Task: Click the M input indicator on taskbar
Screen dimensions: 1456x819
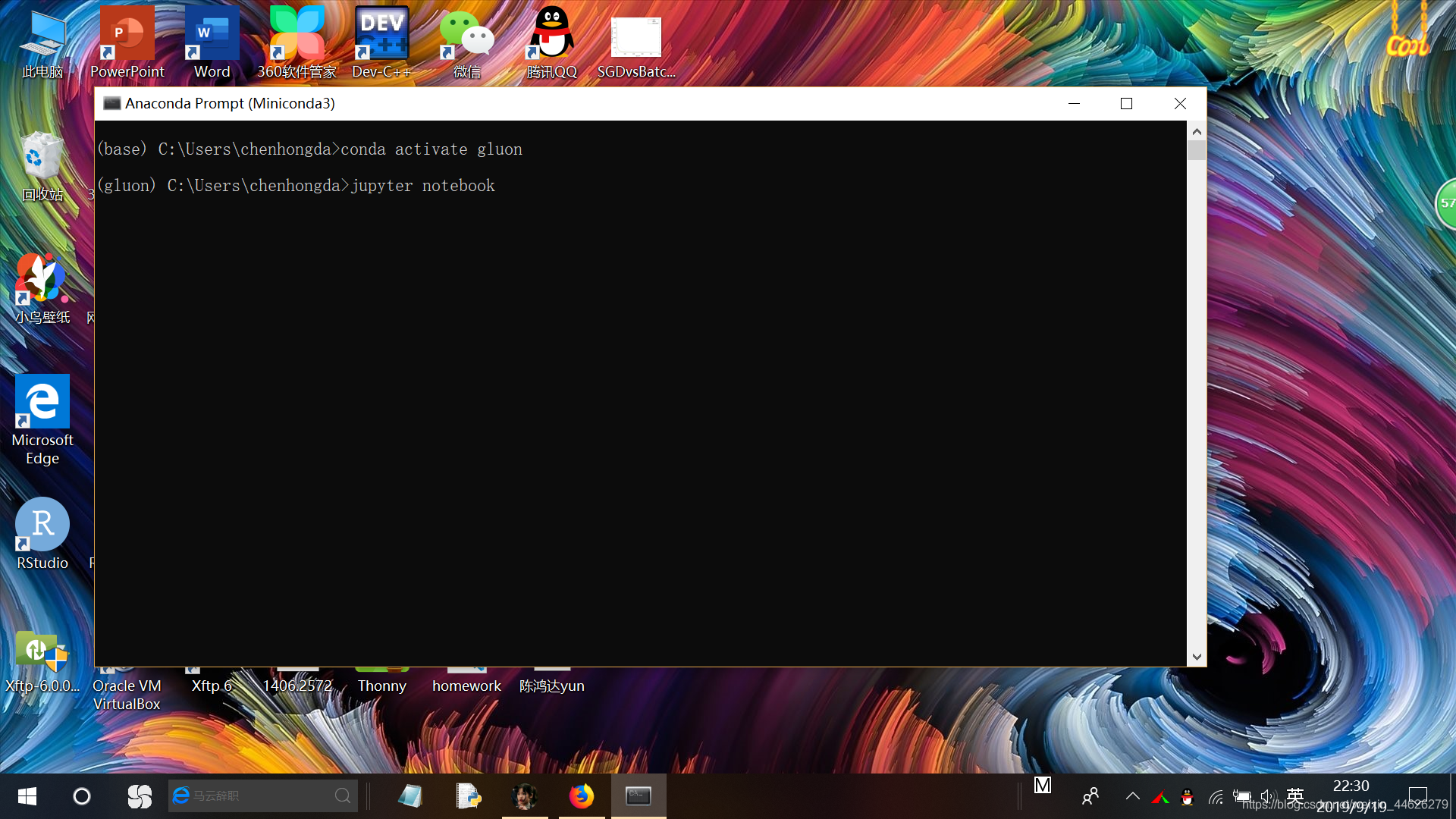Action: coord(1043,786)
